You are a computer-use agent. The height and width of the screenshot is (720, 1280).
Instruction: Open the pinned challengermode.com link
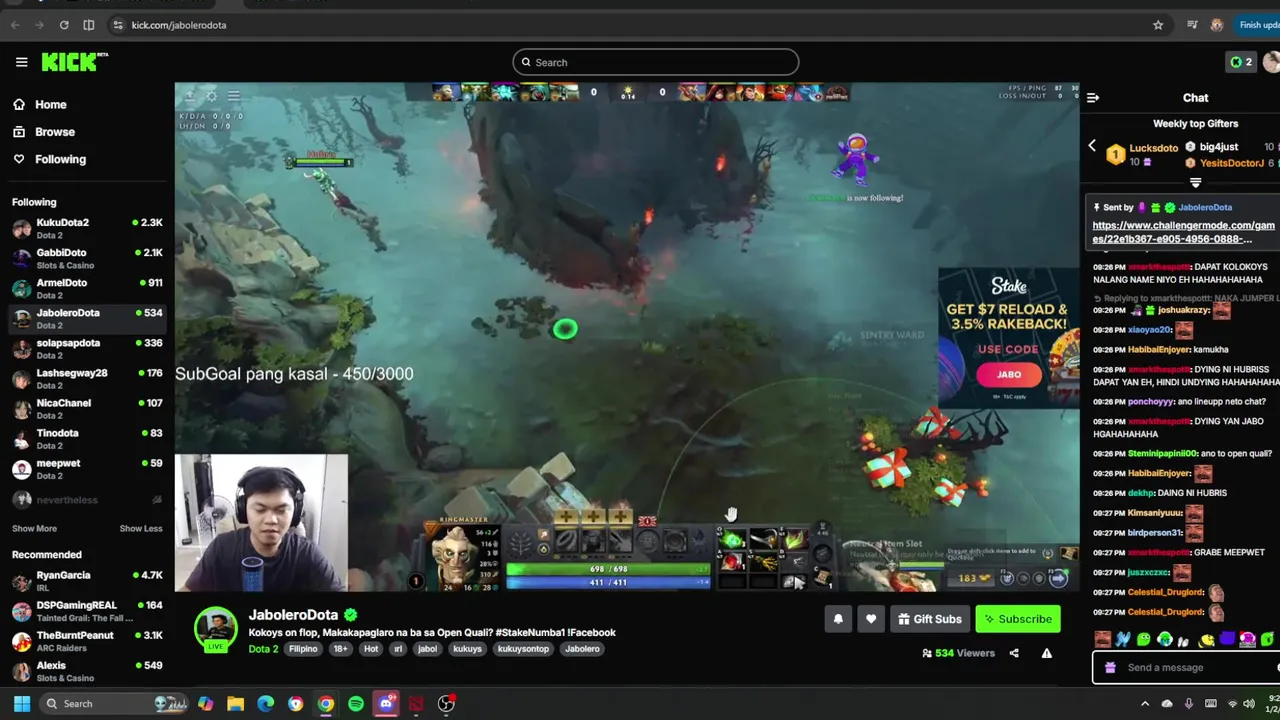point(1184,232)
